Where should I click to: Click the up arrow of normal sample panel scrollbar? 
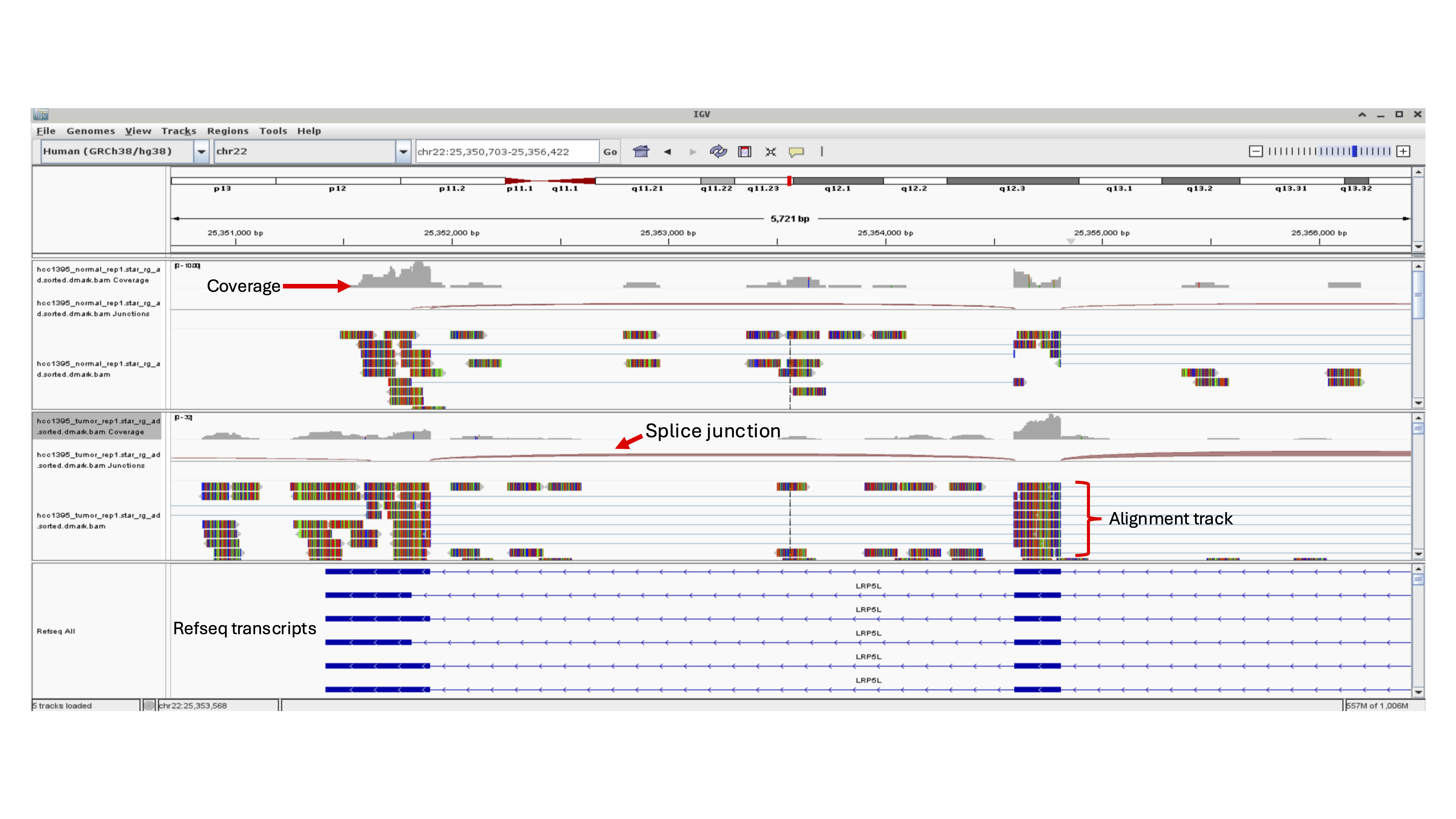(x=1418, y=266)
